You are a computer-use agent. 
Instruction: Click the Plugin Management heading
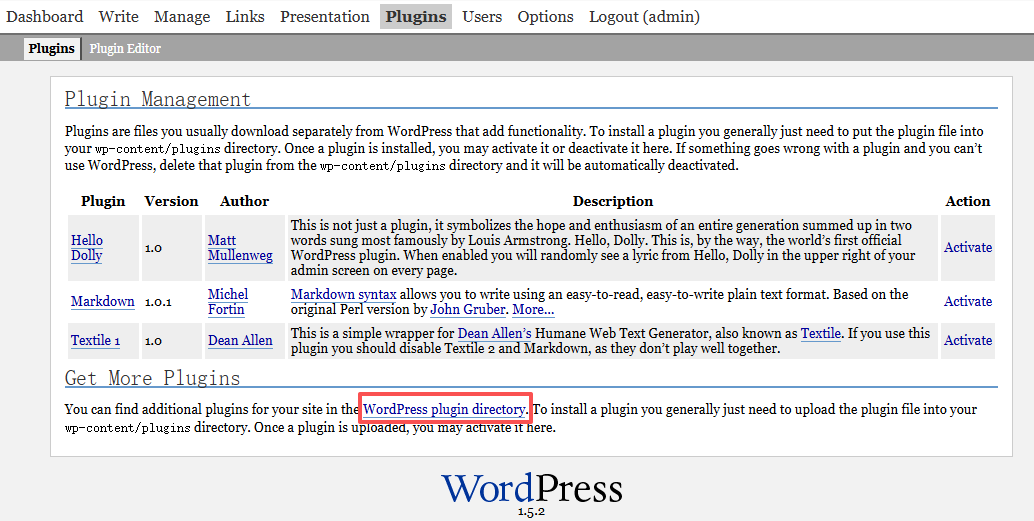click(x=158, y=99)
